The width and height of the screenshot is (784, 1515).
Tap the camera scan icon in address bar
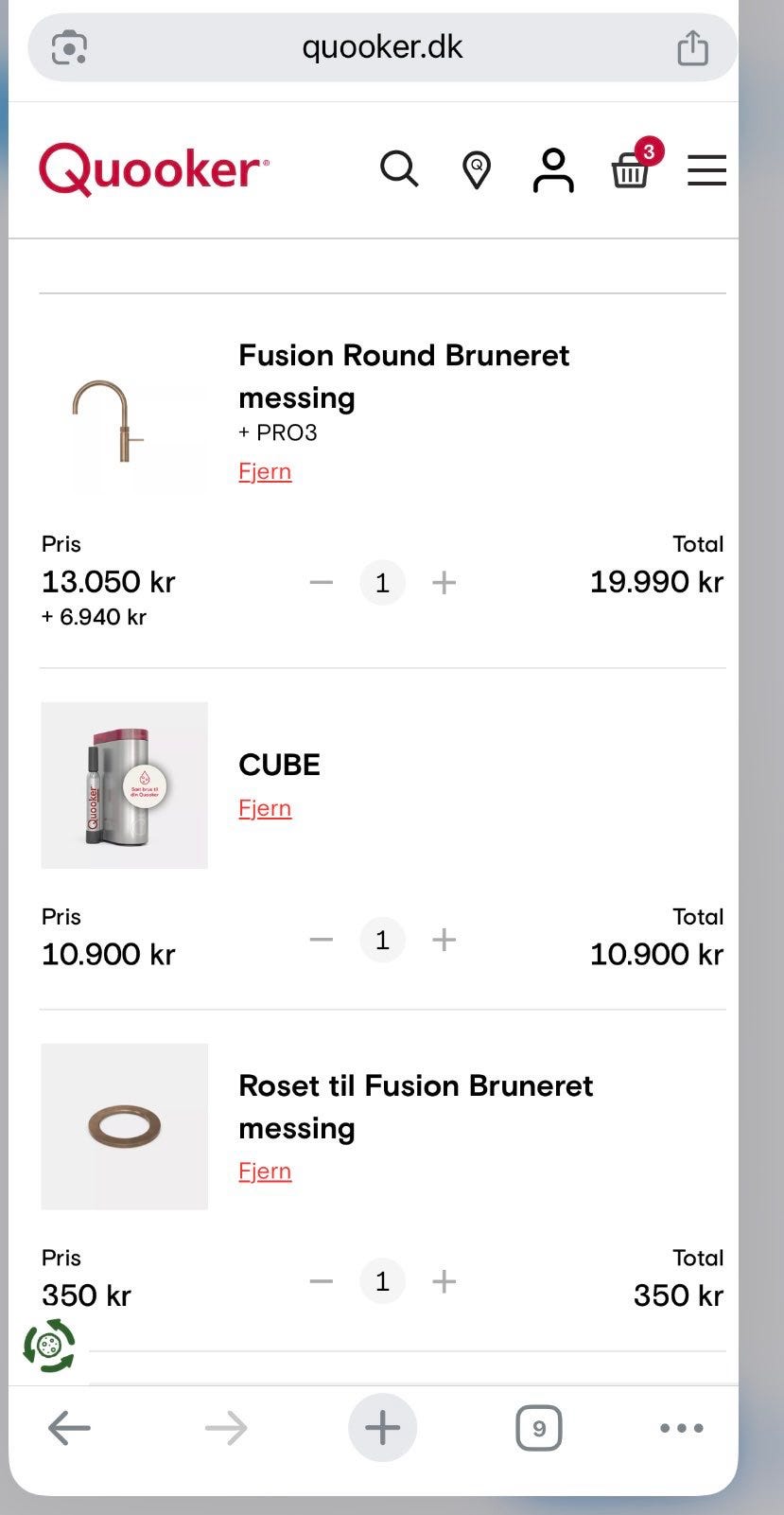[69, 47]
